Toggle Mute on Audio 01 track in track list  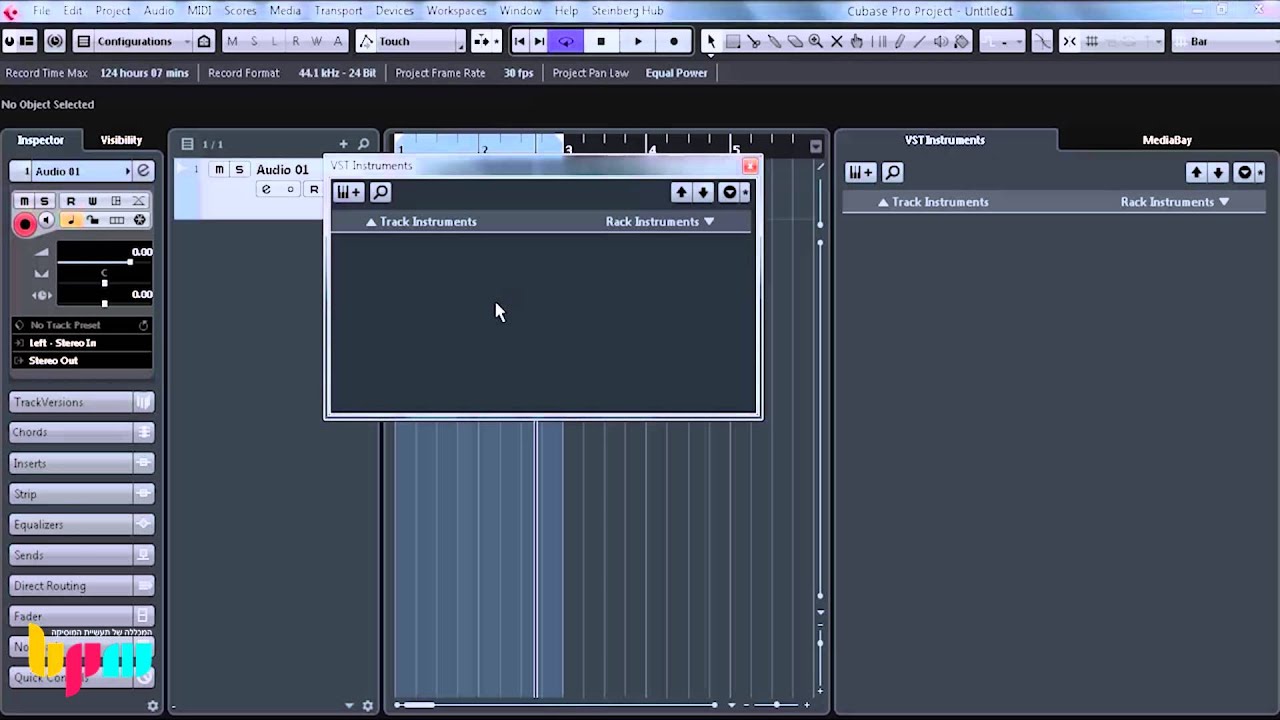click(x=219, y=169)
